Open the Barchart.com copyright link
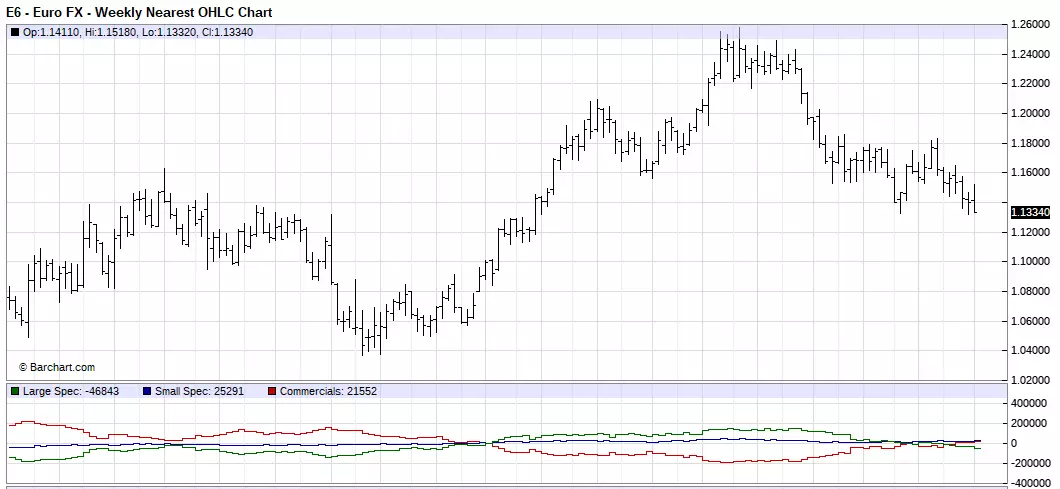The width and height of the screenshot is (1060, 489). tap(57, 367)
